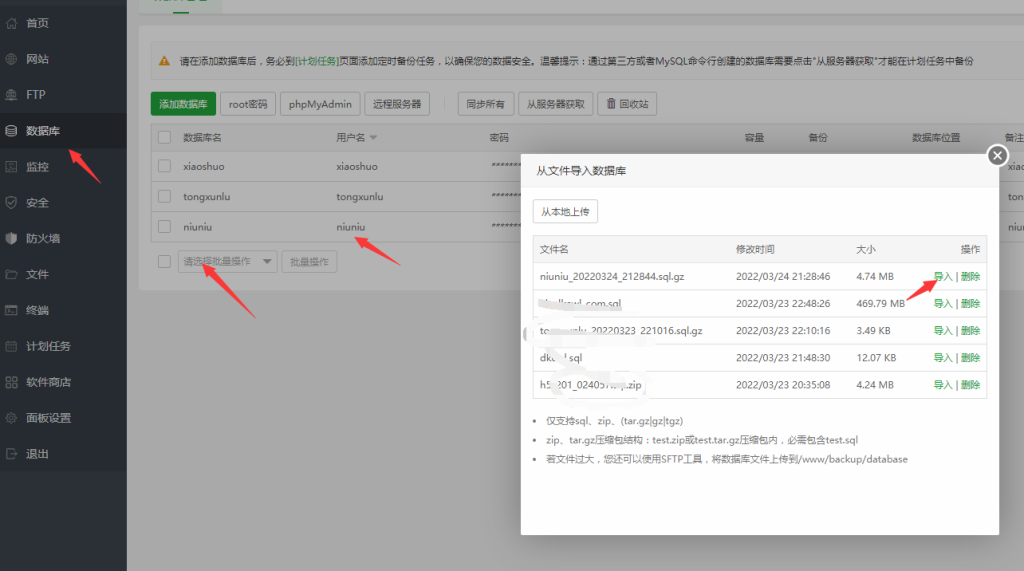Open phpMyAdmin button
The height and width of the screenshot is (571, 1024).
320,104
